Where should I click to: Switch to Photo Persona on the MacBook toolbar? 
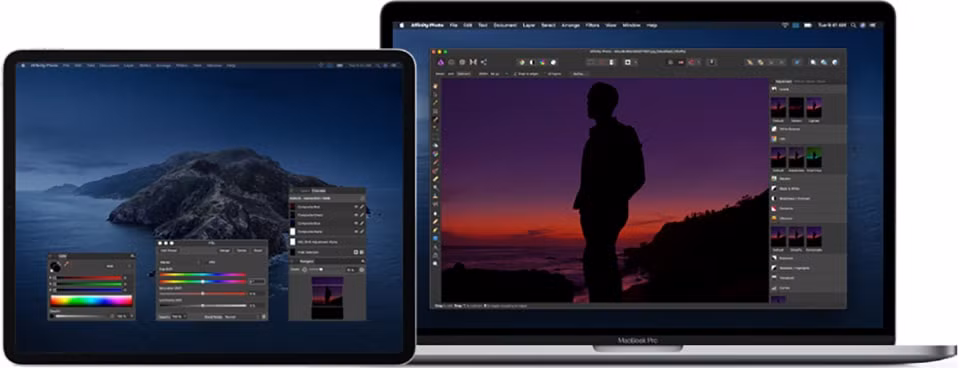pyautogui.click(x=441, y=62)
